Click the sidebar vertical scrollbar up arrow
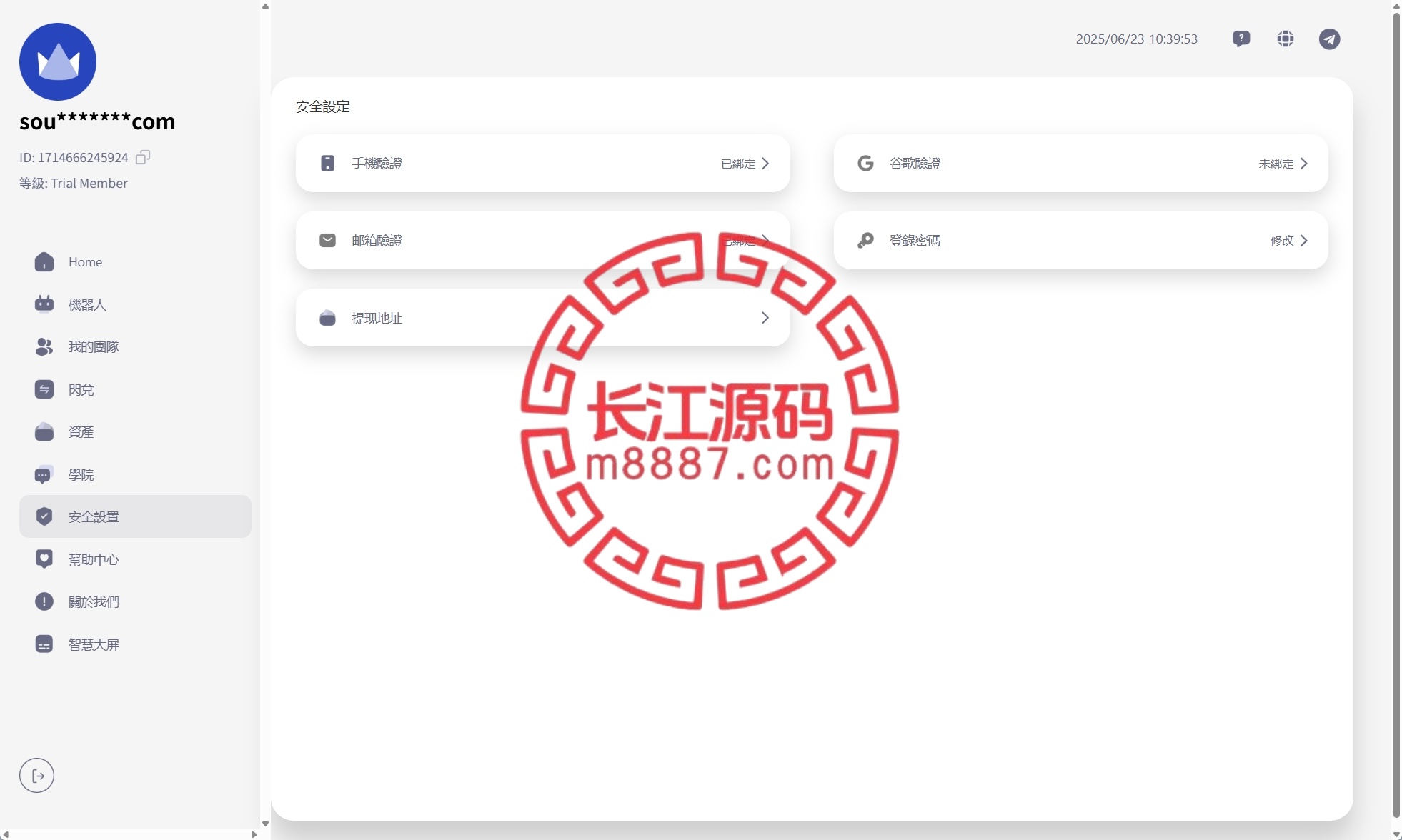This screenshot has height=840, width=1402. [x=265, y=6]
